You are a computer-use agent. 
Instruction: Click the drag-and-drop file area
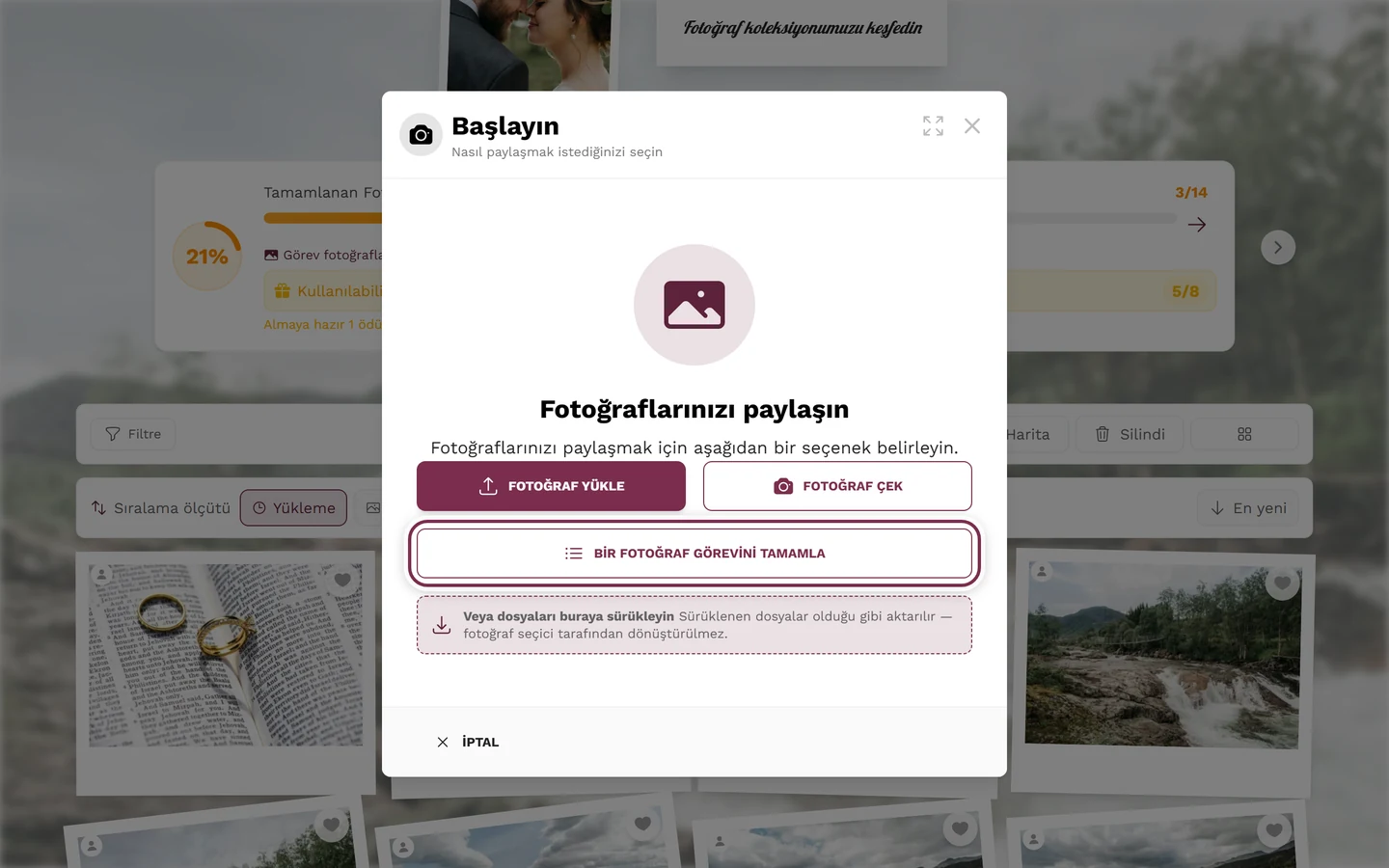[x=694, y=625]
